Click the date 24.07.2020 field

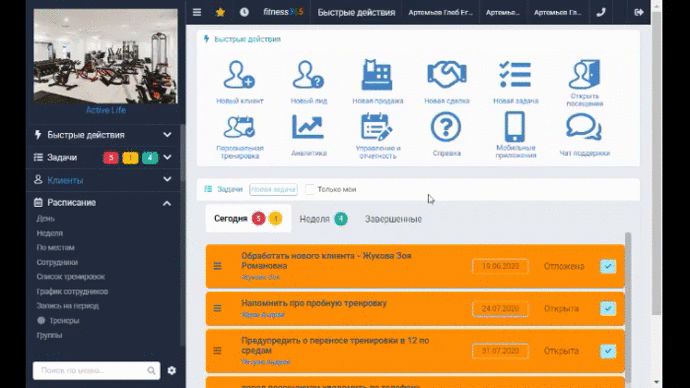click(x=500, y=308)
